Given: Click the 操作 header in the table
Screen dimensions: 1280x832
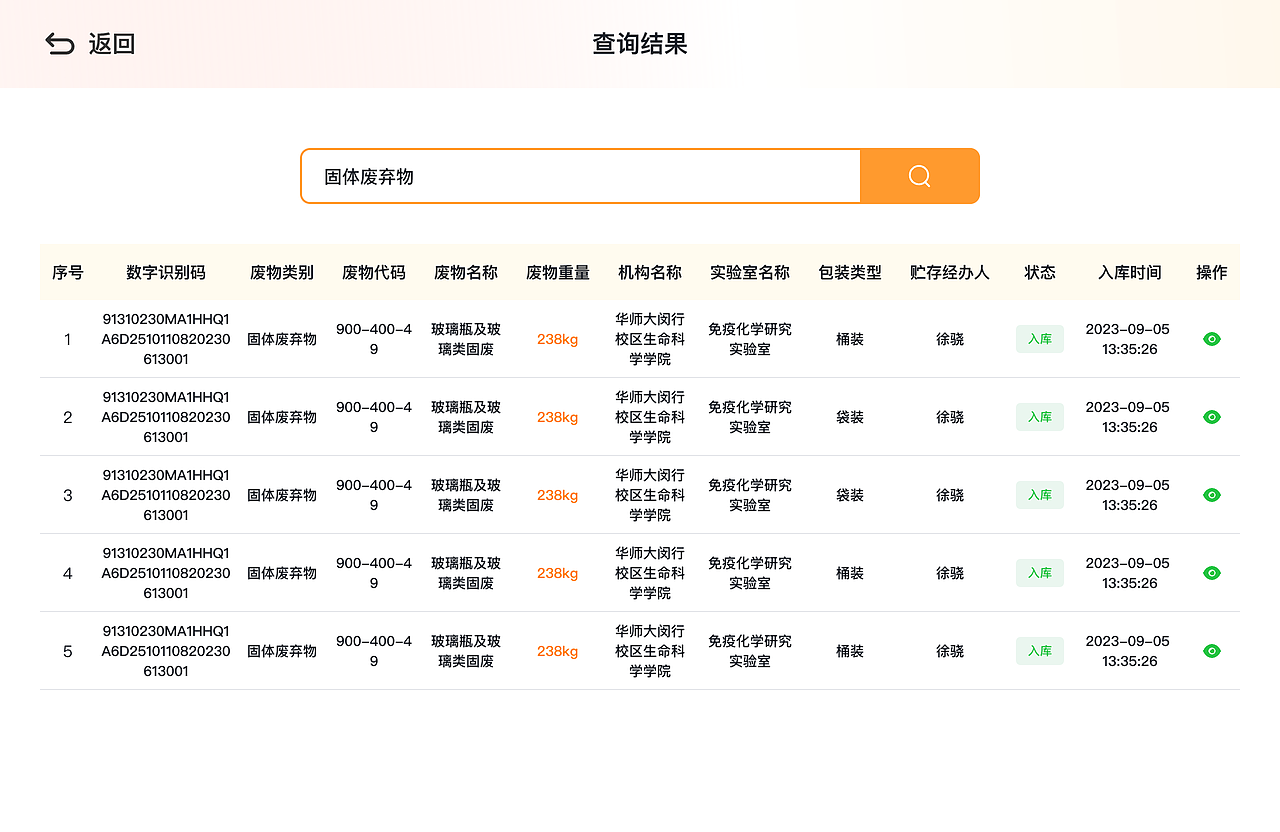Looking at the screenshot, I should point(1211,271).
